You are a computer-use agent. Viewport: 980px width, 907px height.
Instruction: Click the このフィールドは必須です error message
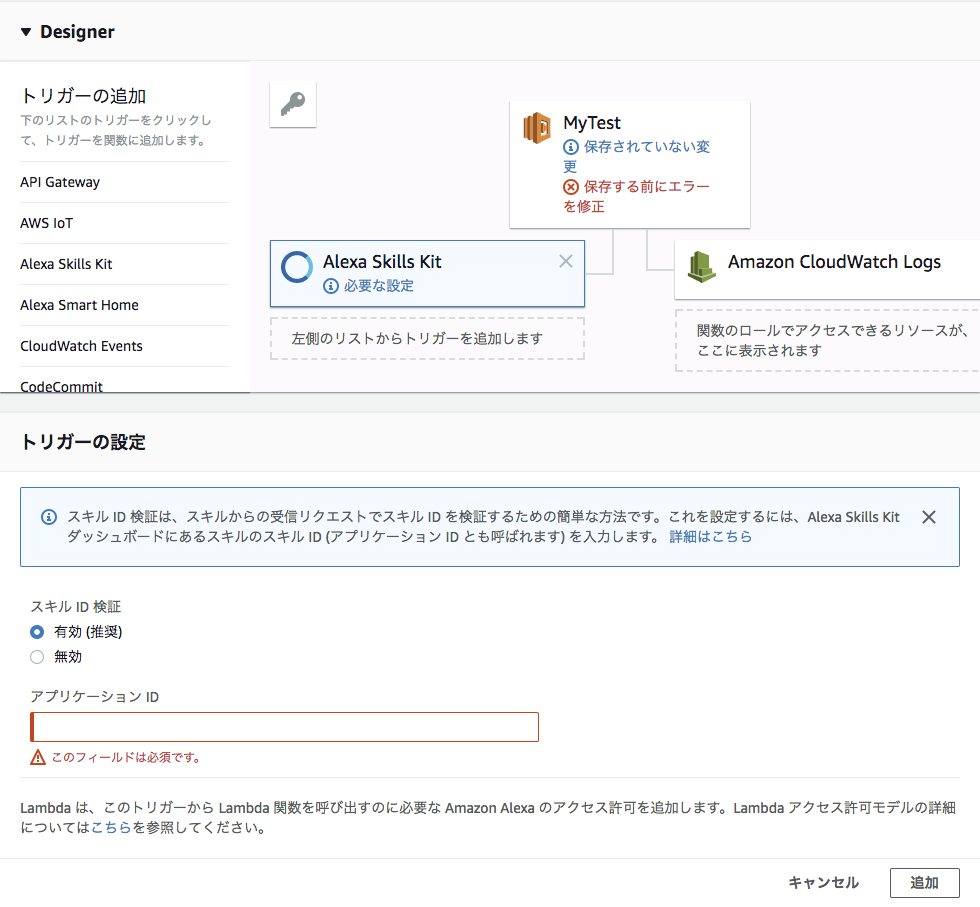tap(126, 758)
